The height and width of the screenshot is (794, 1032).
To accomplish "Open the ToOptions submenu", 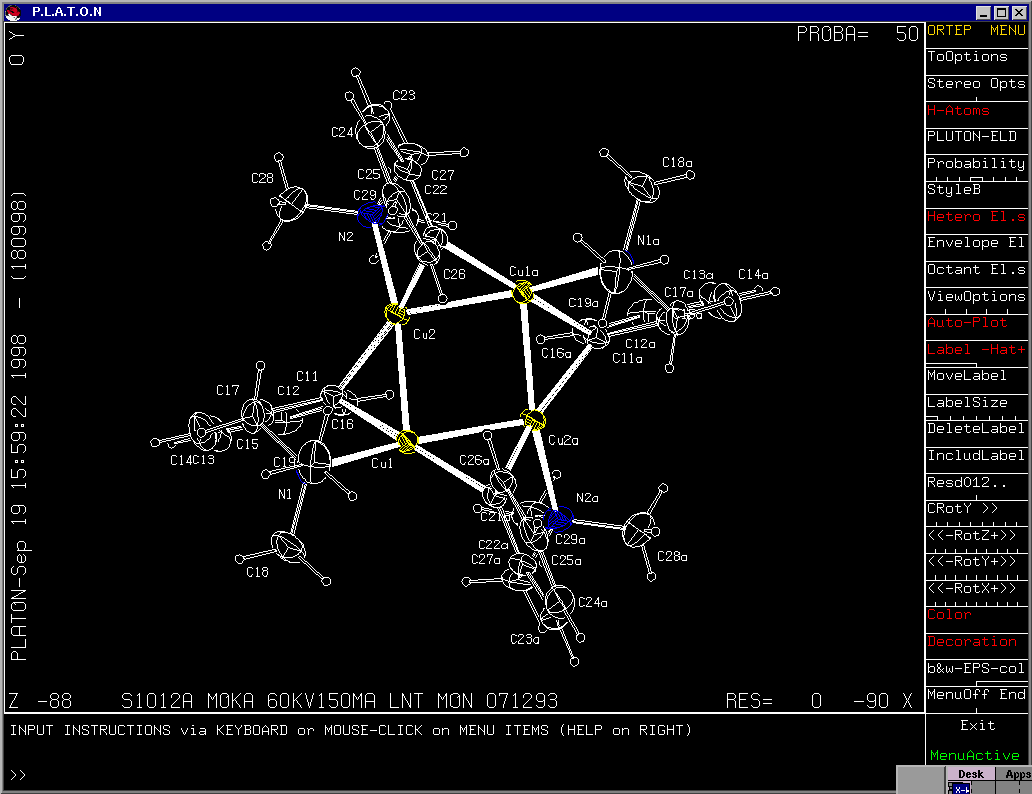I will [x=976, y=57].
